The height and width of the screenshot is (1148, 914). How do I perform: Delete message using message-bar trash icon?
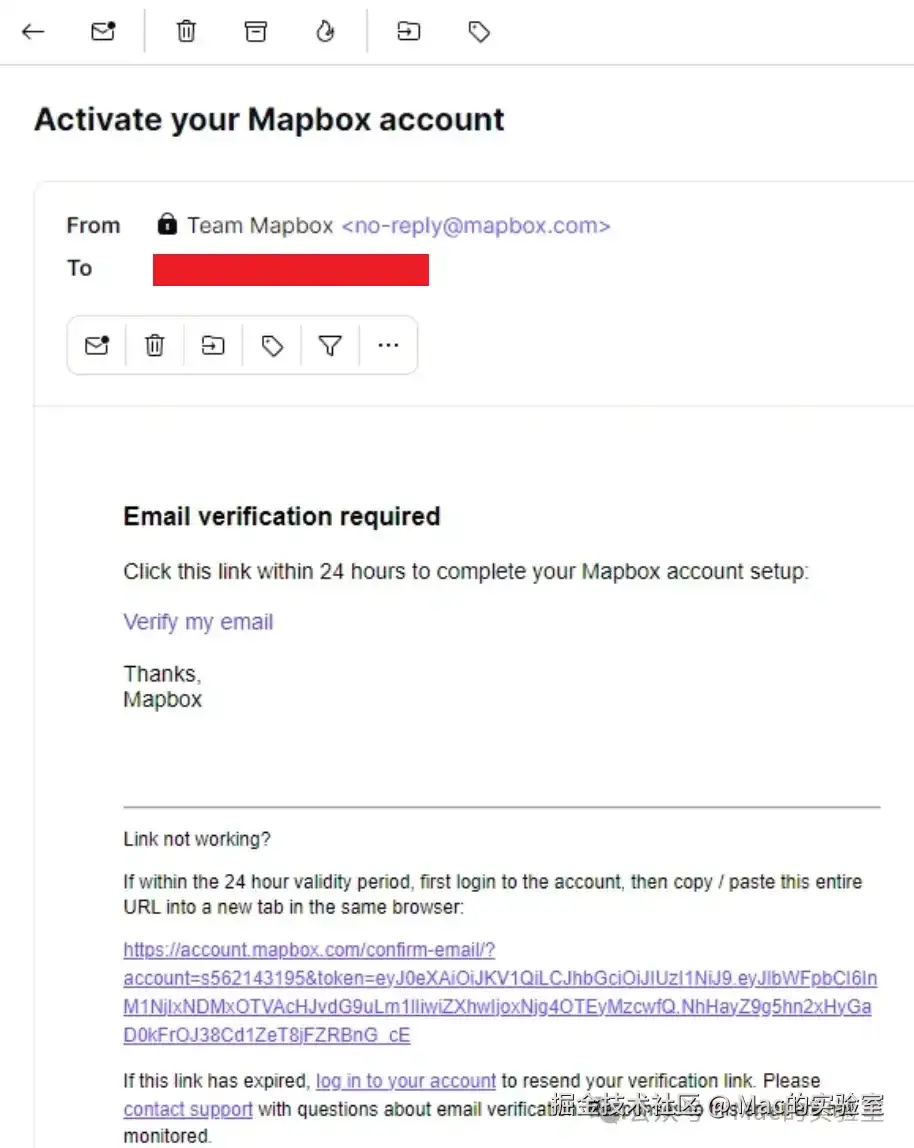(x=155, y=346)
